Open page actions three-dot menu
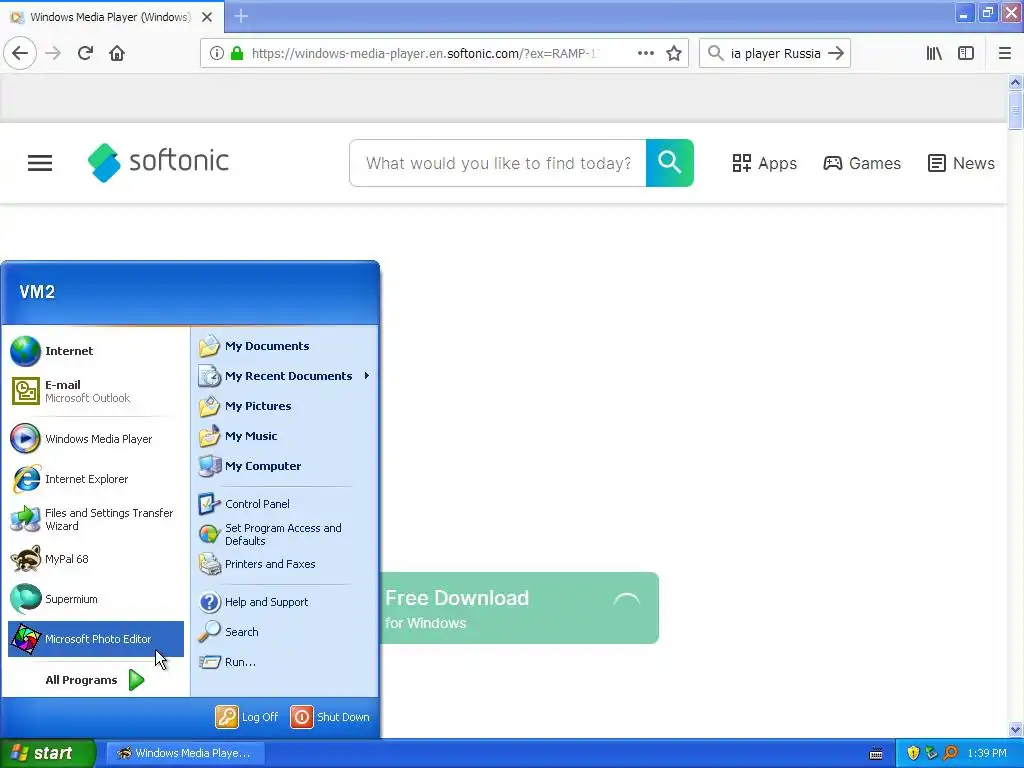The height and width of the screenshot is (768, 1024). click(x=645, y=53)
